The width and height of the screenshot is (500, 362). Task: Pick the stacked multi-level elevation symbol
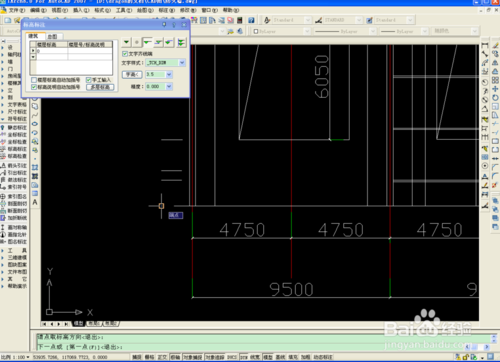pyautogui.click(x=181, y=42)
